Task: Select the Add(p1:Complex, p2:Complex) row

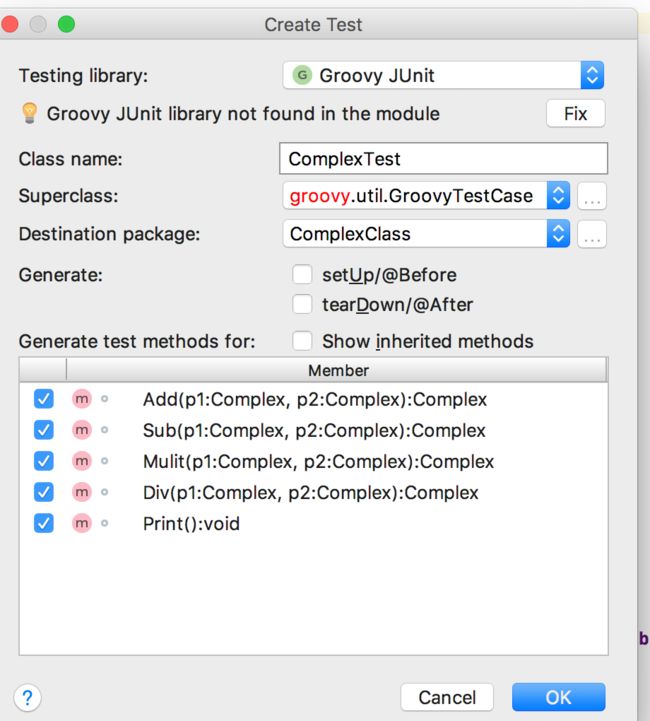Action: (314, 399)
